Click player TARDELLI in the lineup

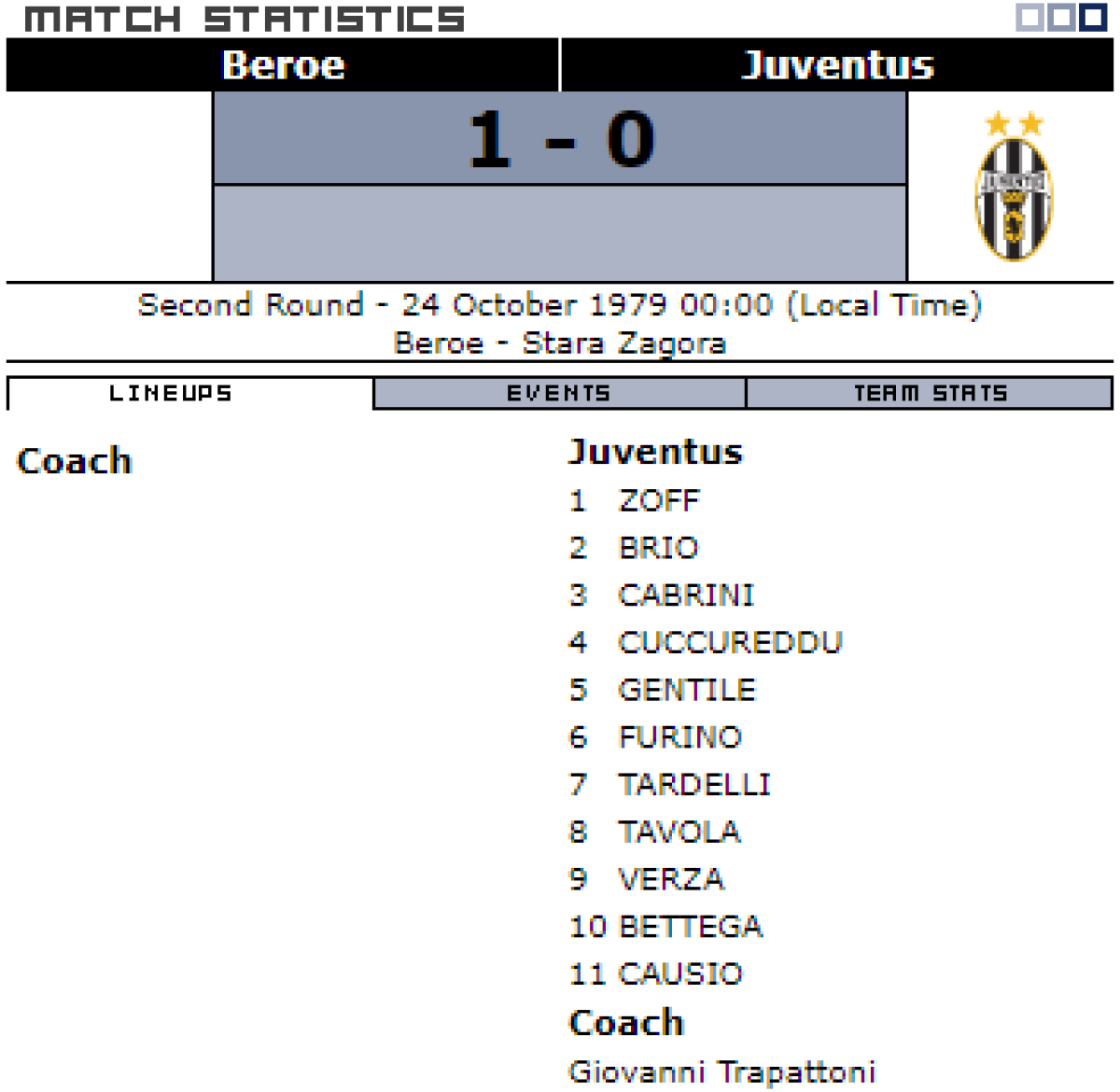[x=693, y=785]
